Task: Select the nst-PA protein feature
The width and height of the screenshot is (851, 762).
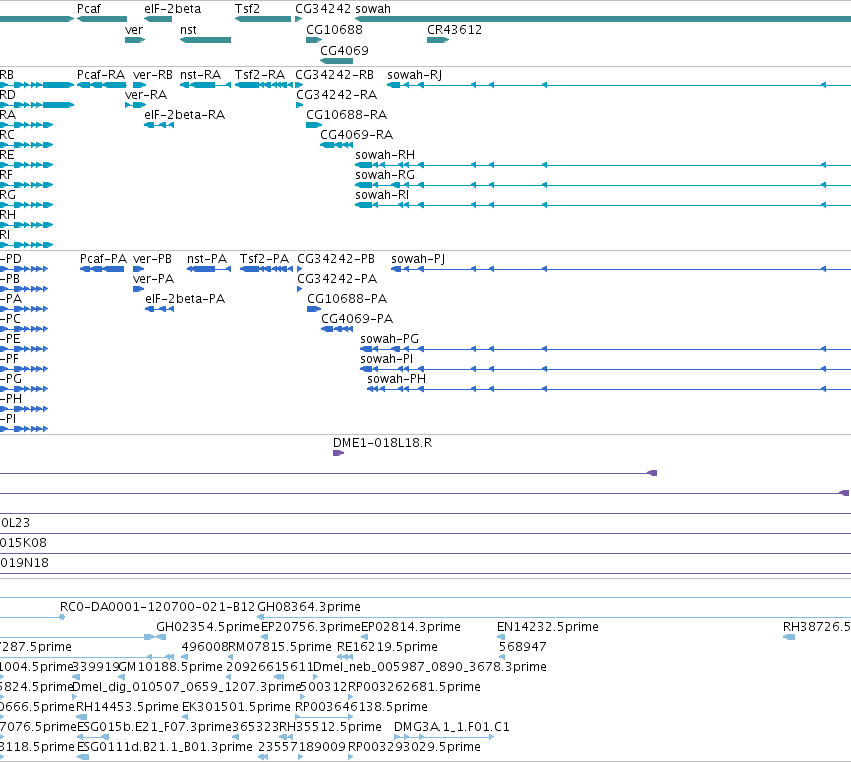Action: pyautogui.click(x=209, y=269)
